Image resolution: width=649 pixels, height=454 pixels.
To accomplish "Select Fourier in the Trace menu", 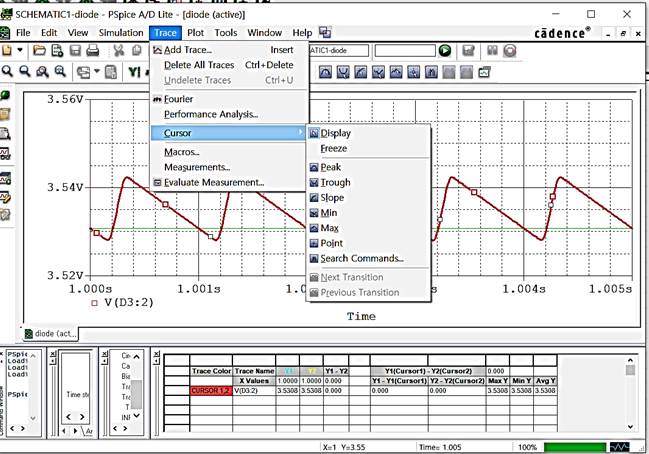I will tap(228, 99).
